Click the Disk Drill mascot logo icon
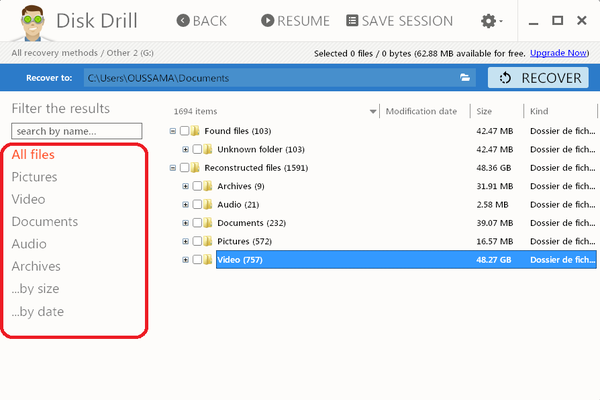 25,21
